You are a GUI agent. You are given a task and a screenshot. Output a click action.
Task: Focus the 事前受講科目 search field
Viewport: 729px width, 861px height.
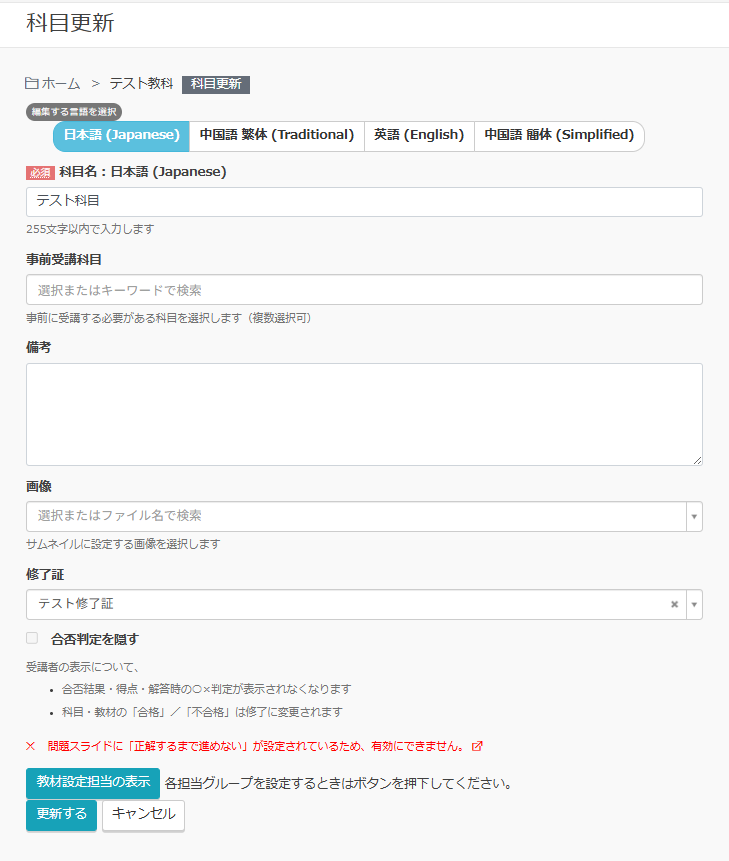point(364,290)
